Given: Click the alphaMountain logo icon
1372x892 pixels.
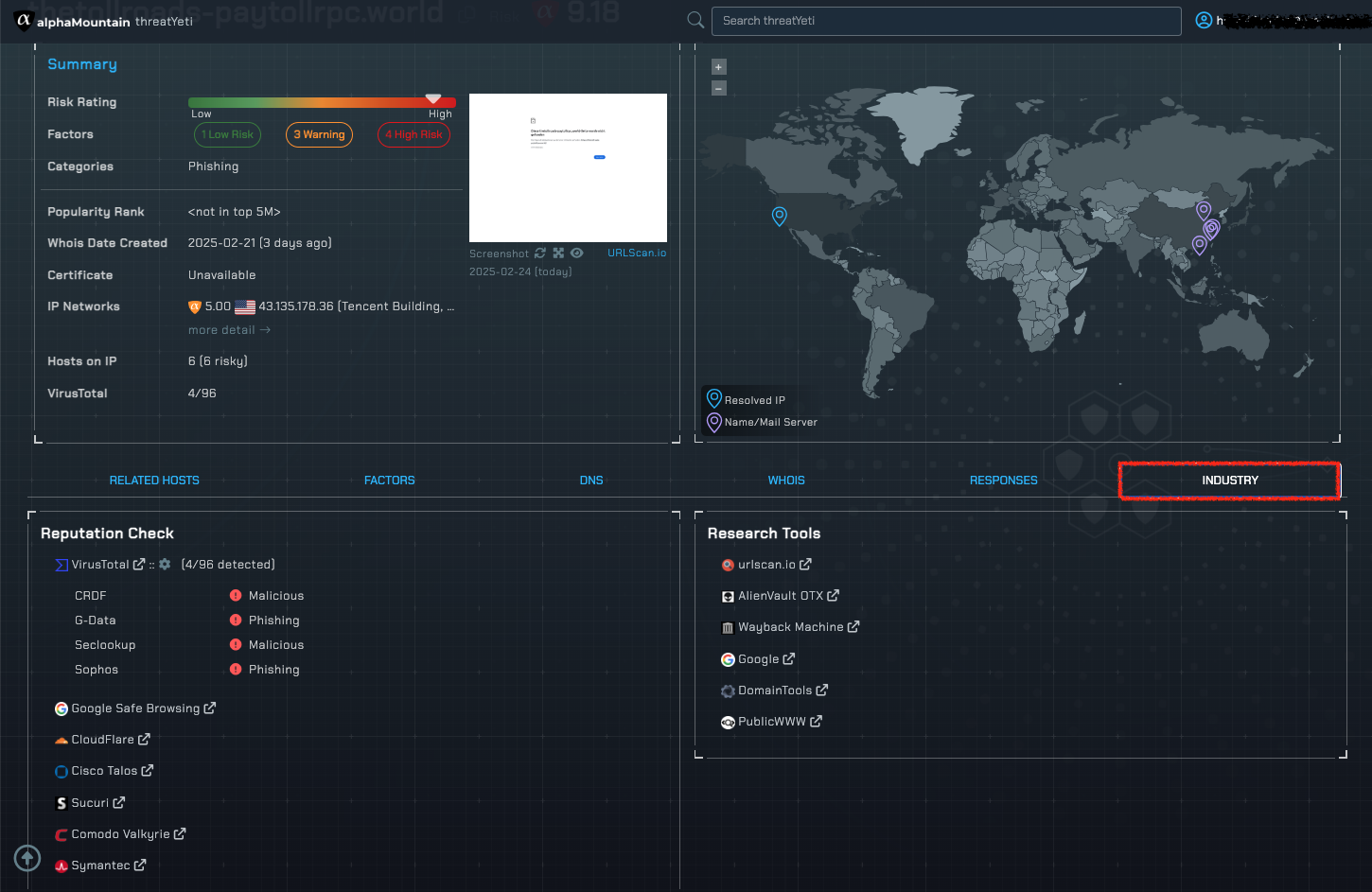Looking at the screenshot, I should pos(24,20).
